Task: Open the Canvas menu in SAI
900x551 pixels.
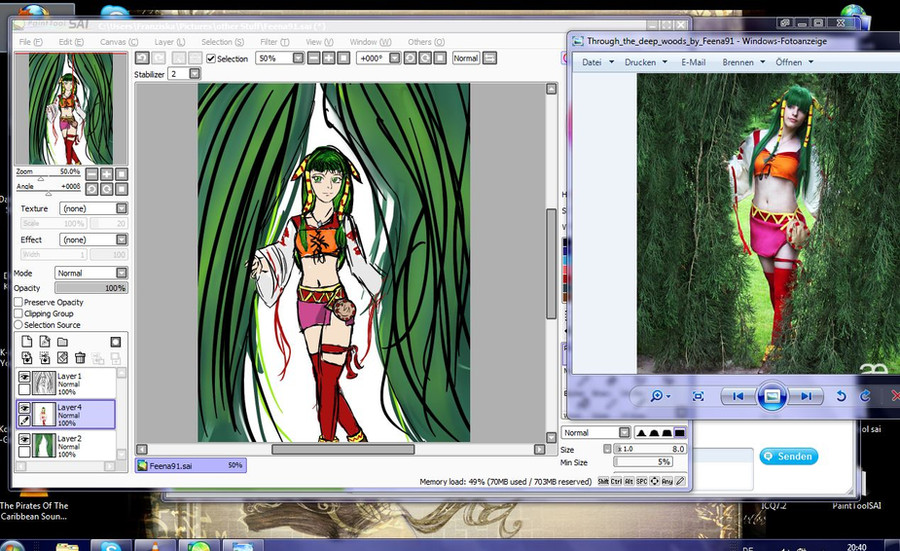Action: (x=119, y=42)
